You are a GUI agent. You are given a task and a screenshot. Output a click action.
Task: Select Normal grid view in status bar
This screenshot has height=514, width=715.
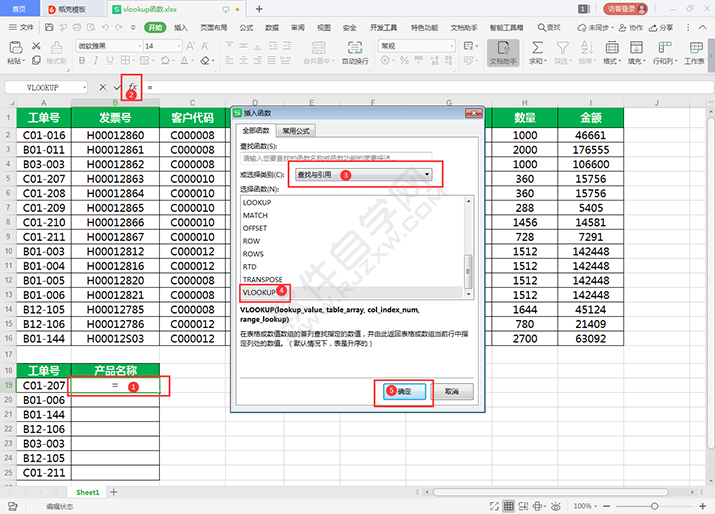[x=509, y=506]
